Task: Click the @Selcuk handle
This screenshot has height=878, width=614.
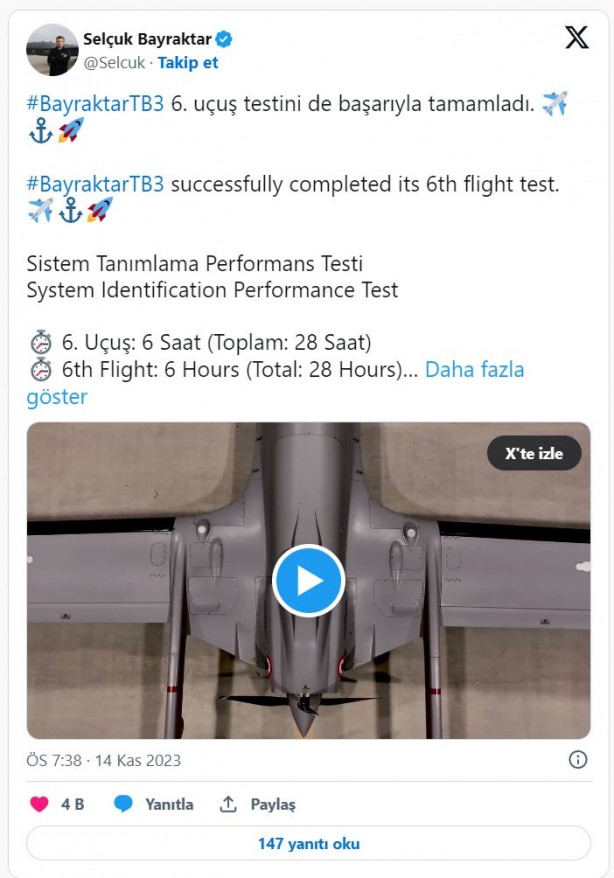Action: point(115,63)
